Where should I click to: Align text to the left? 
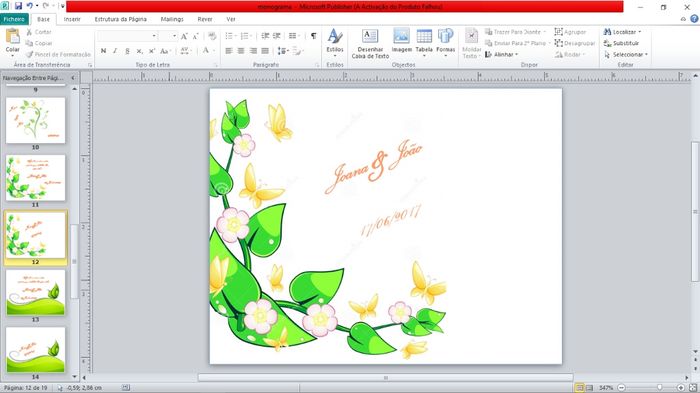point(229,51)
